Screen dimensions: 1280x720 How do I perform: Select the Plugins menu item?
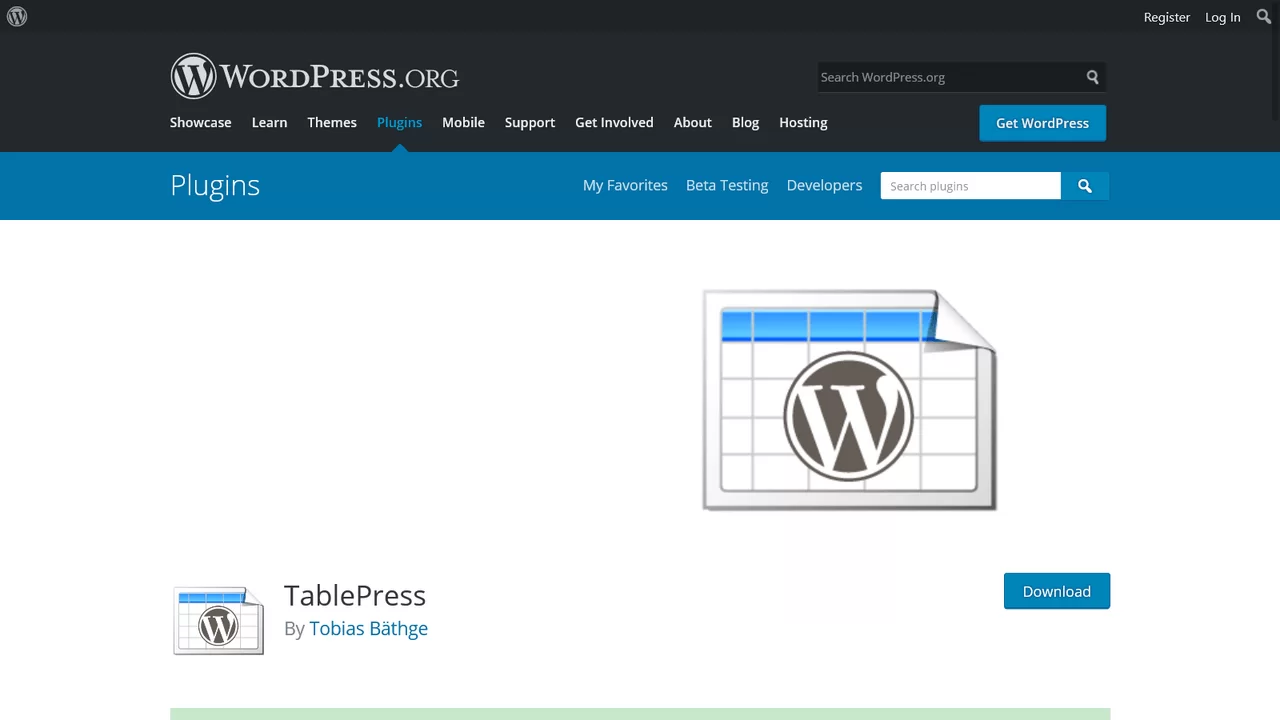click(x=399, y=122)
